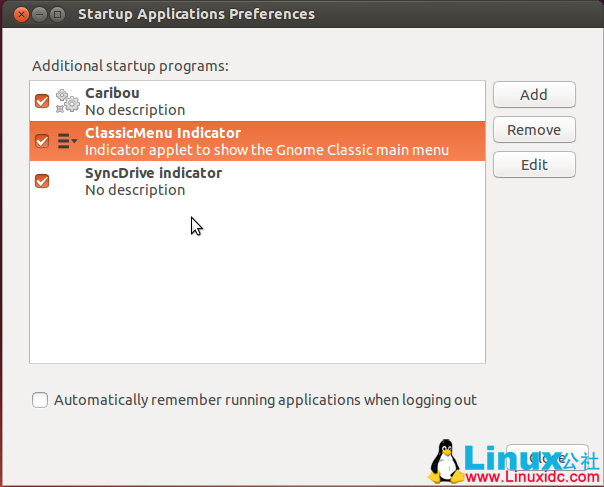The height and width of the screenshot is (487, 604).
Task: Uncheck the Caribou startup checkbox
Action: pyautogui.click(x=42, y=101)
